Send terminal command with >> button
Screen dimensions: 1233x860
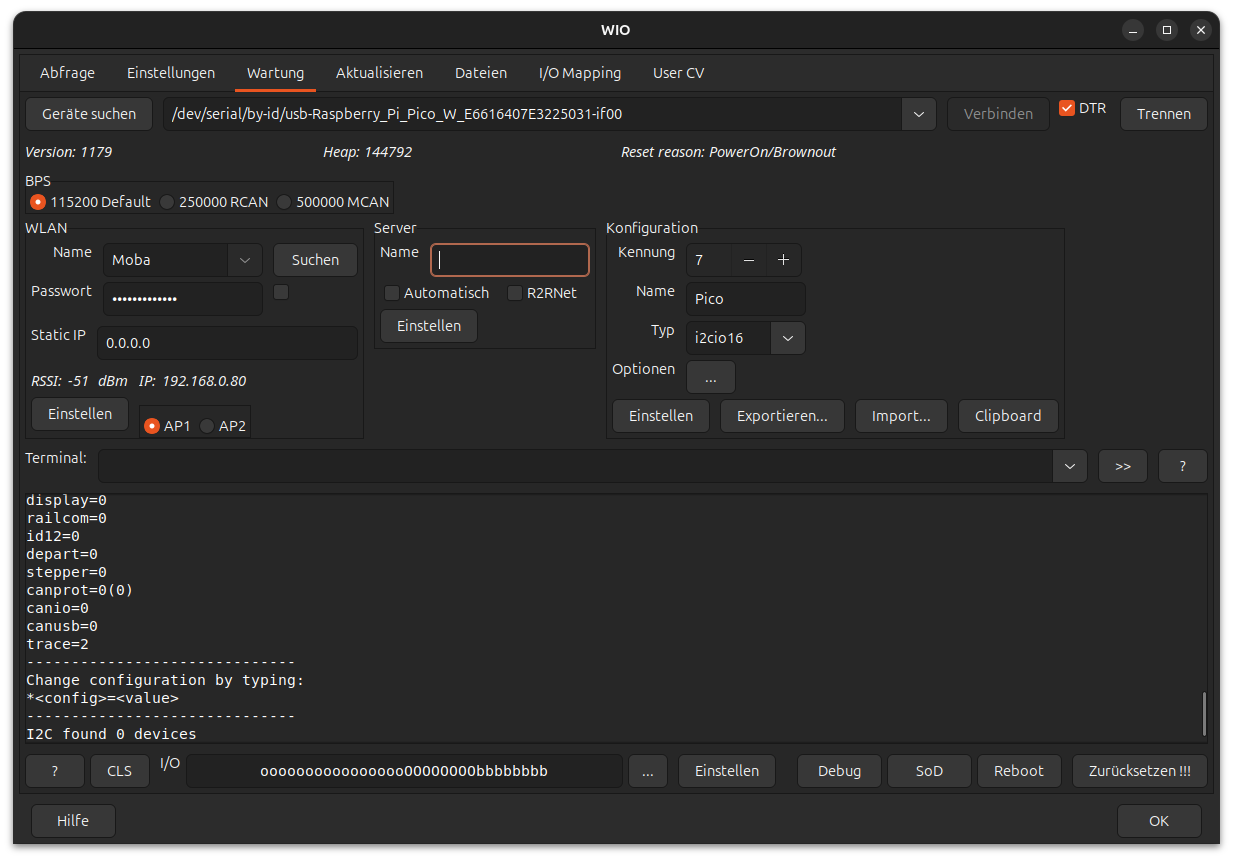[x=1122, y=466]
